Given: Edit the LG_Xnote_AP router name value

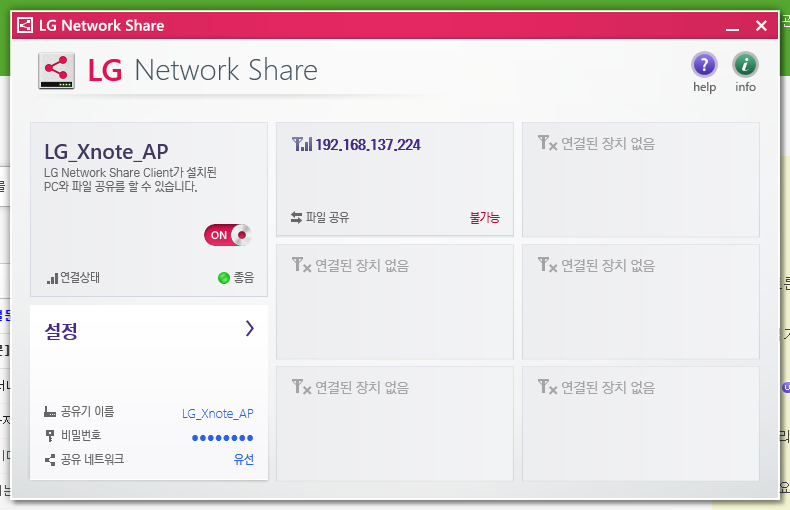Looking at the screenshot, I should click(218, 414).
